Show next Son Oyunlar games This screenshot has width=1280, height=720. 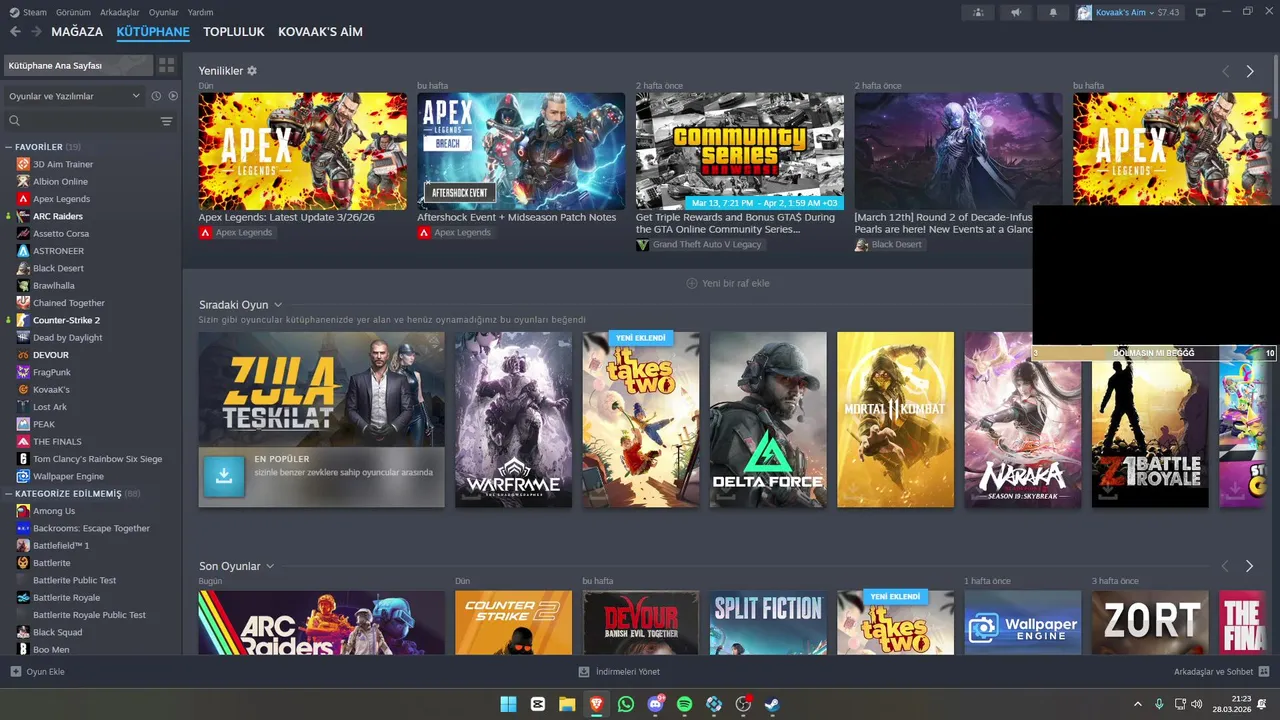(1250, 566)
